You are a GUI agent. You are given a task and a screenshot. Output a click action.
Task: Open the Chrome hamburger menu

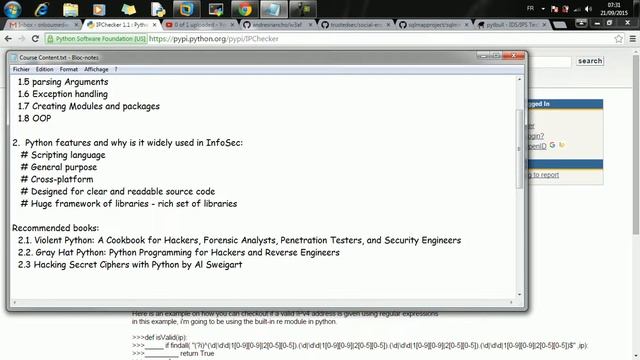pyautogui.click(x=632, y=39)
